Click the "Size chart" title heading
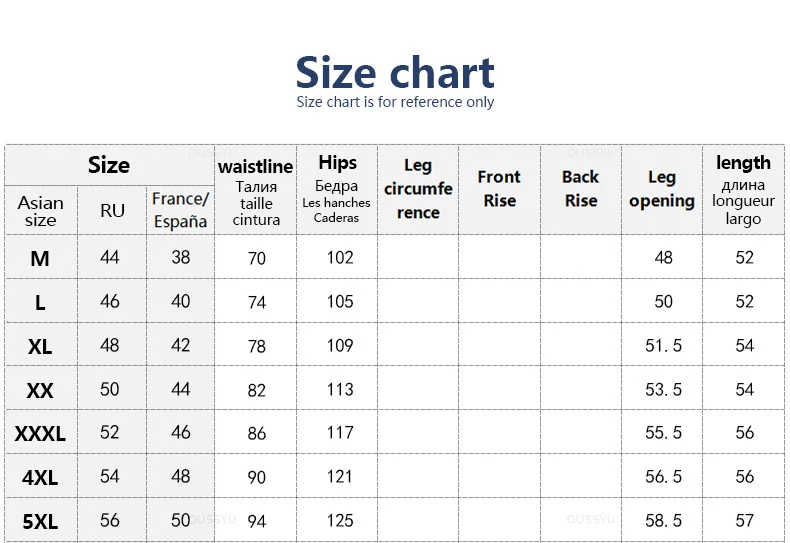The height and width of the screenshot is (543, 790). tap(395, 72)
